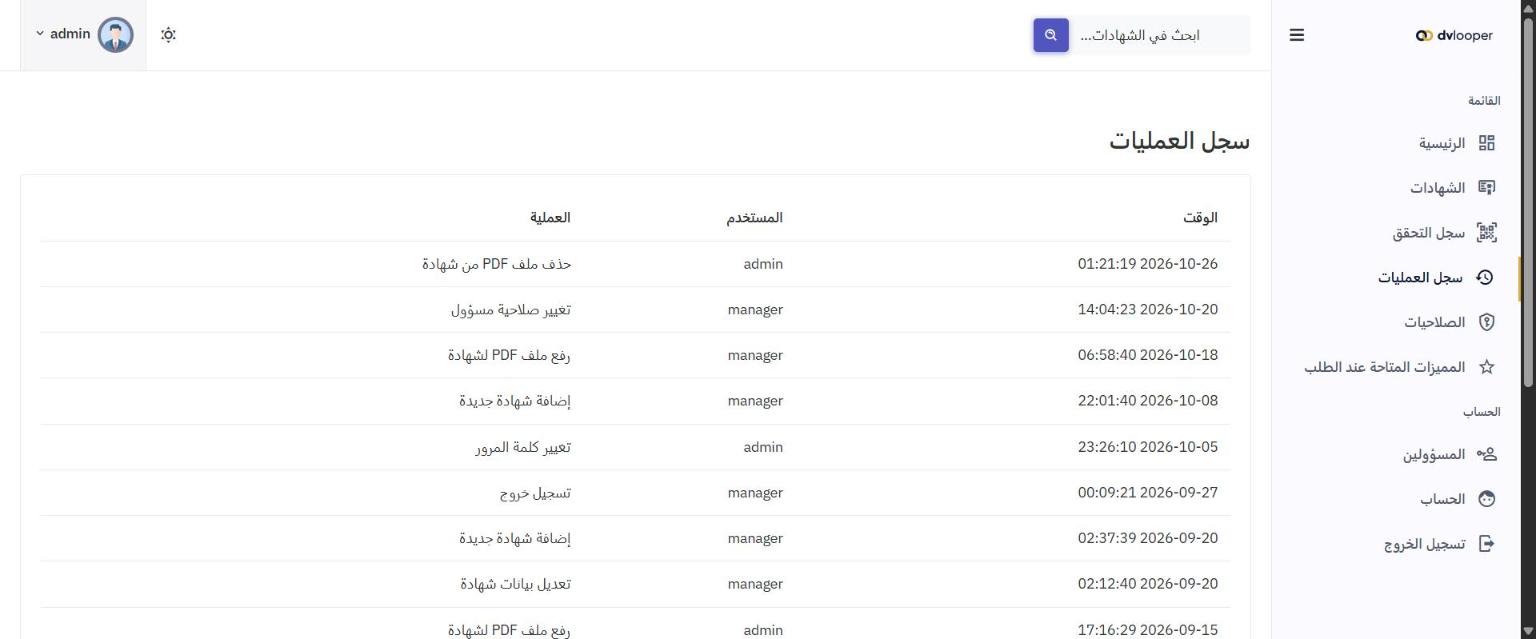Click the dvlooper logo

(x=1454, y=35)
